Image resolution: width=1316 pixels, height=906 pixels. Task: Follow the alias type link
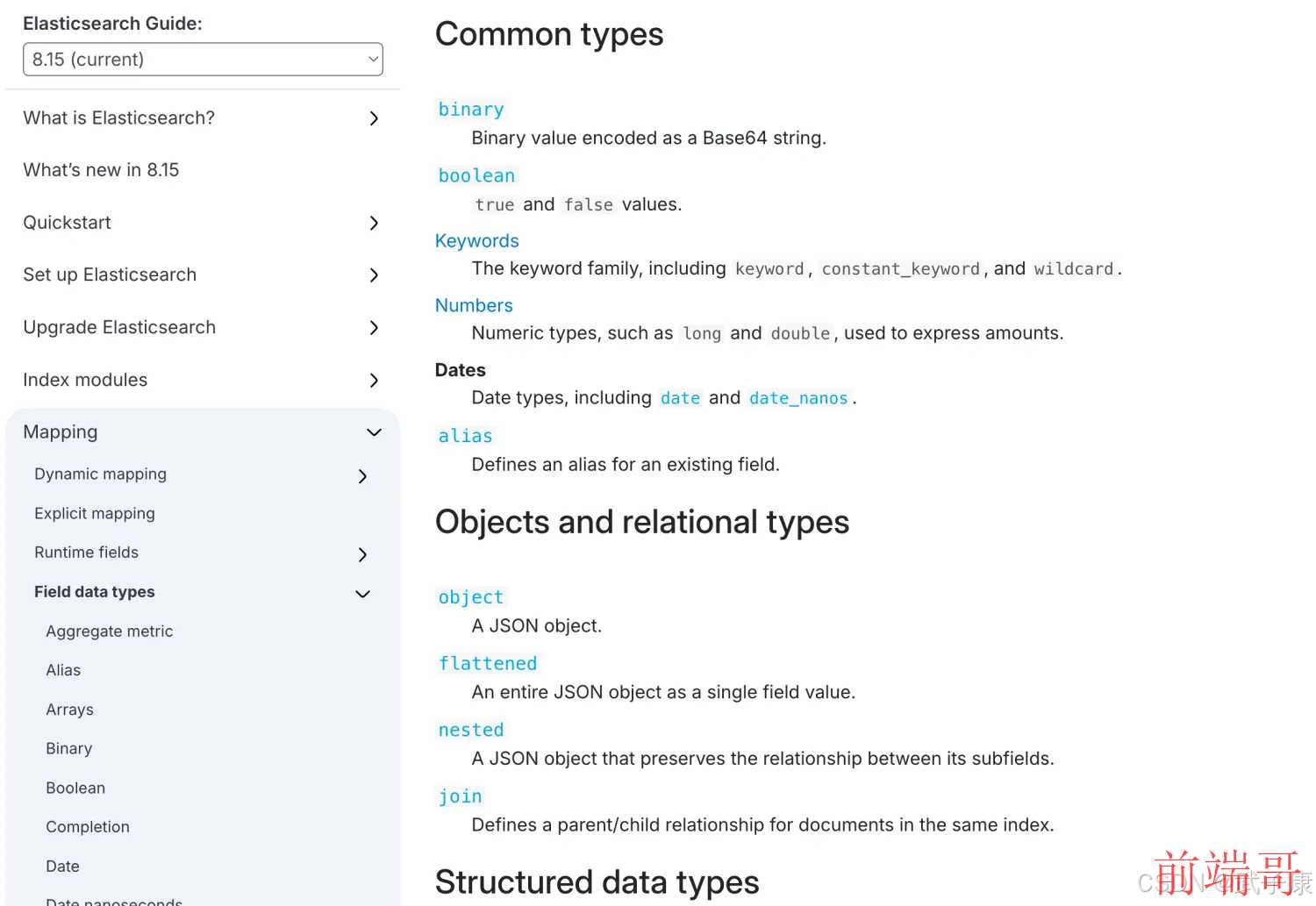(465, 436)
